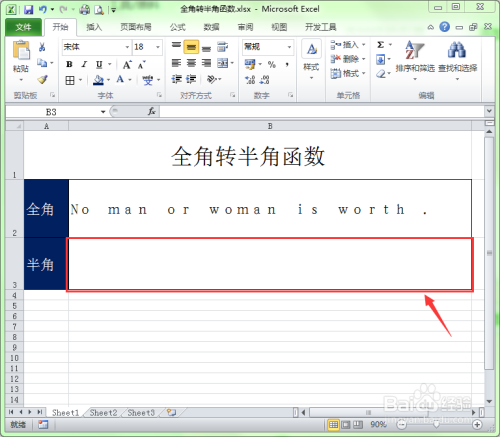Switch to Page Layout (页面布局) tab
Screen dimensions: 500x437
click(x=136, y=27)
